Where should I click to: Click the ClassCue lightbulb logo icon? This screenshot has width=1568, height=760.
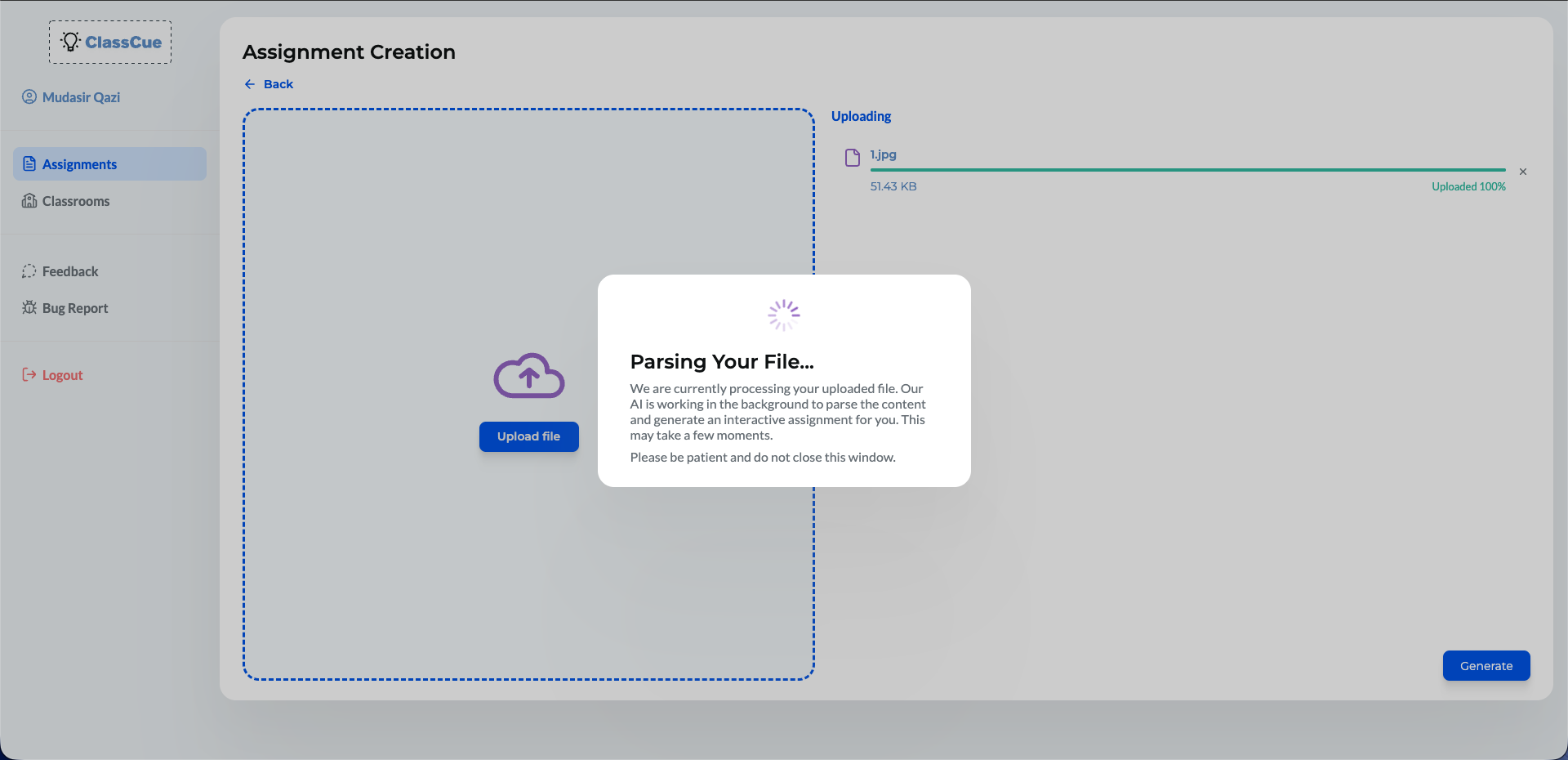(70, 42)
